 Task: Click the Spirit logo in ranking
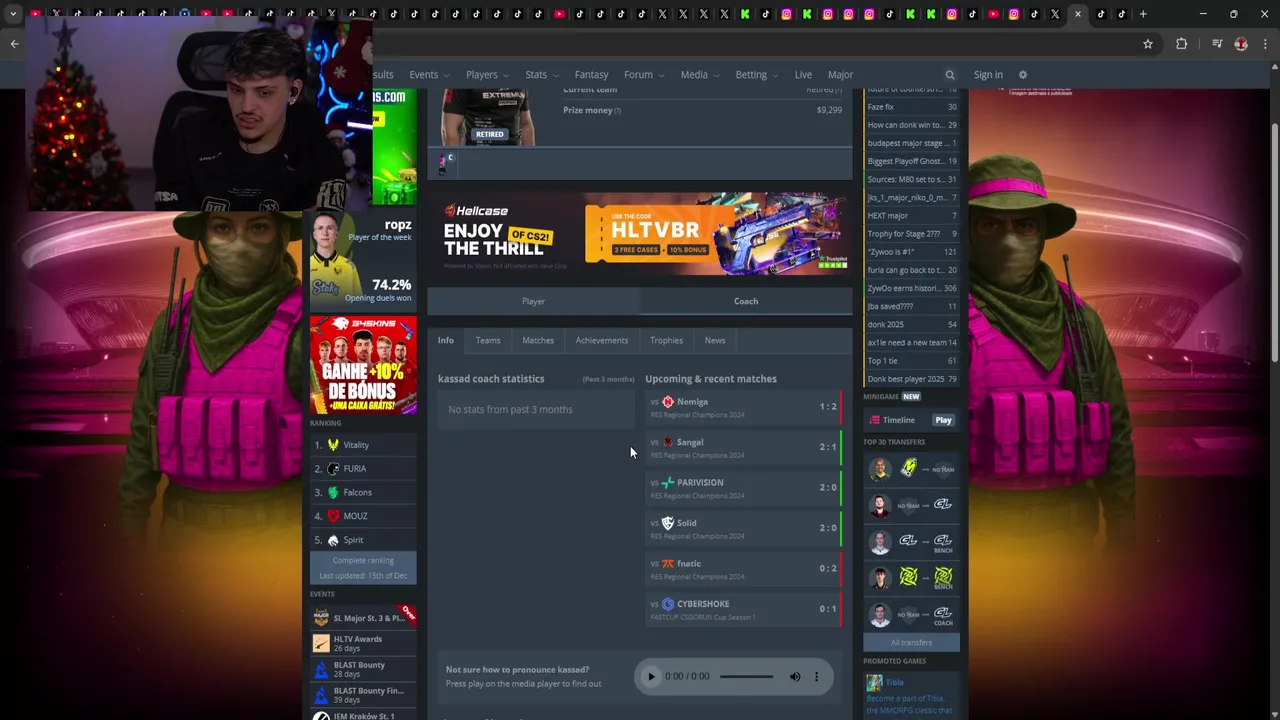click(333, 540)
